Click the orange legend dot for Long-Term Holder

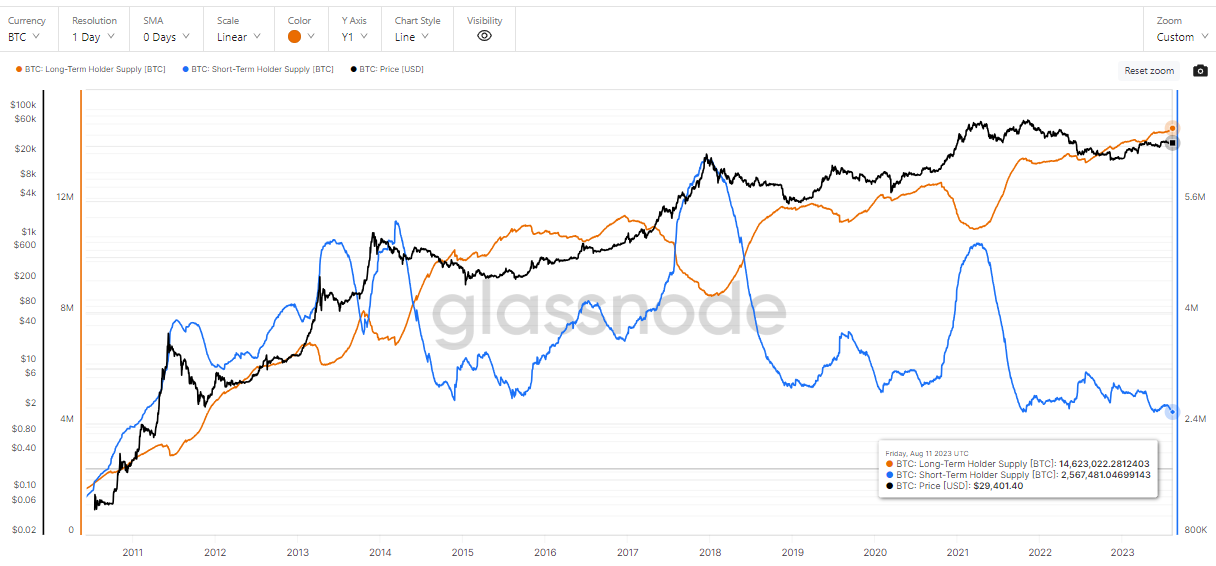tap(18, 69)
